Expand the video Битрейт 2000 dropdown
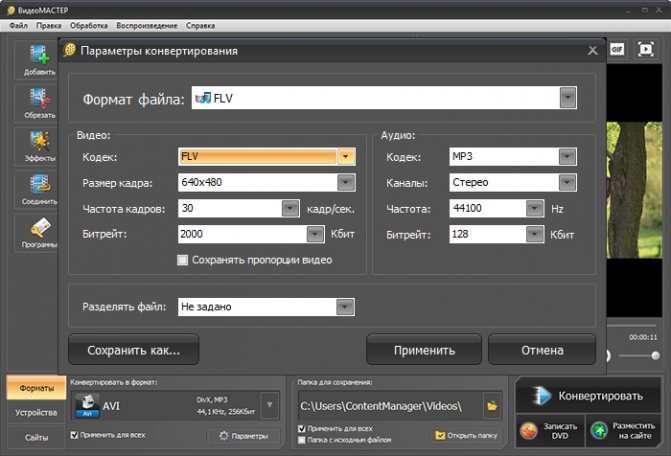This screenshot has height=456, width=671. click(315, 234)
